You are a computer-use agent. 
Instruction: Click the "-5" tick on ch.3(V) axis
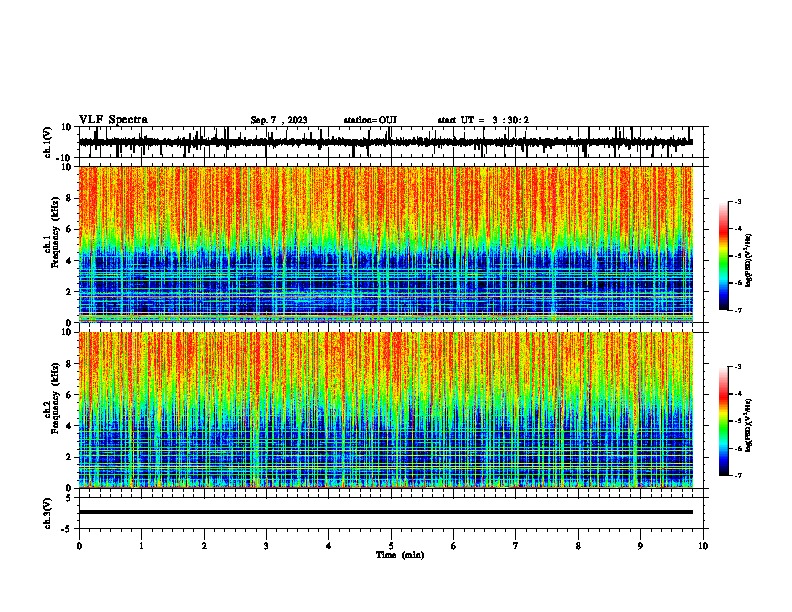[67, 529]
